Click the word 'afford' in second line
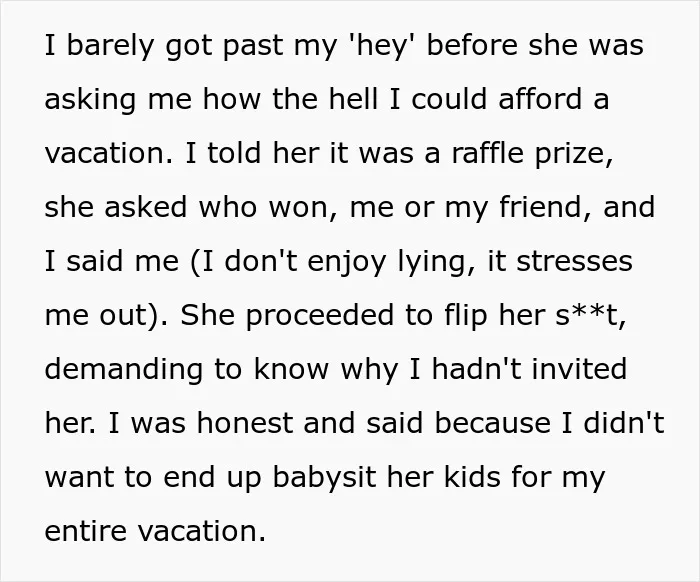The image size is (700, 582). (540, 98)
